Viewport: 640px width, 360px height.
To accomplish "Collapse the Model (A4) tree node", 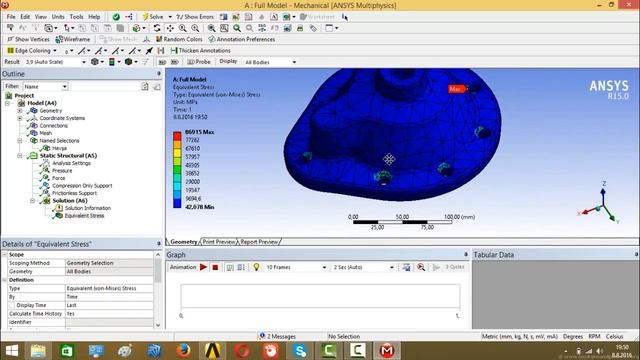I will pyautogui.click(x=7, y=103).
